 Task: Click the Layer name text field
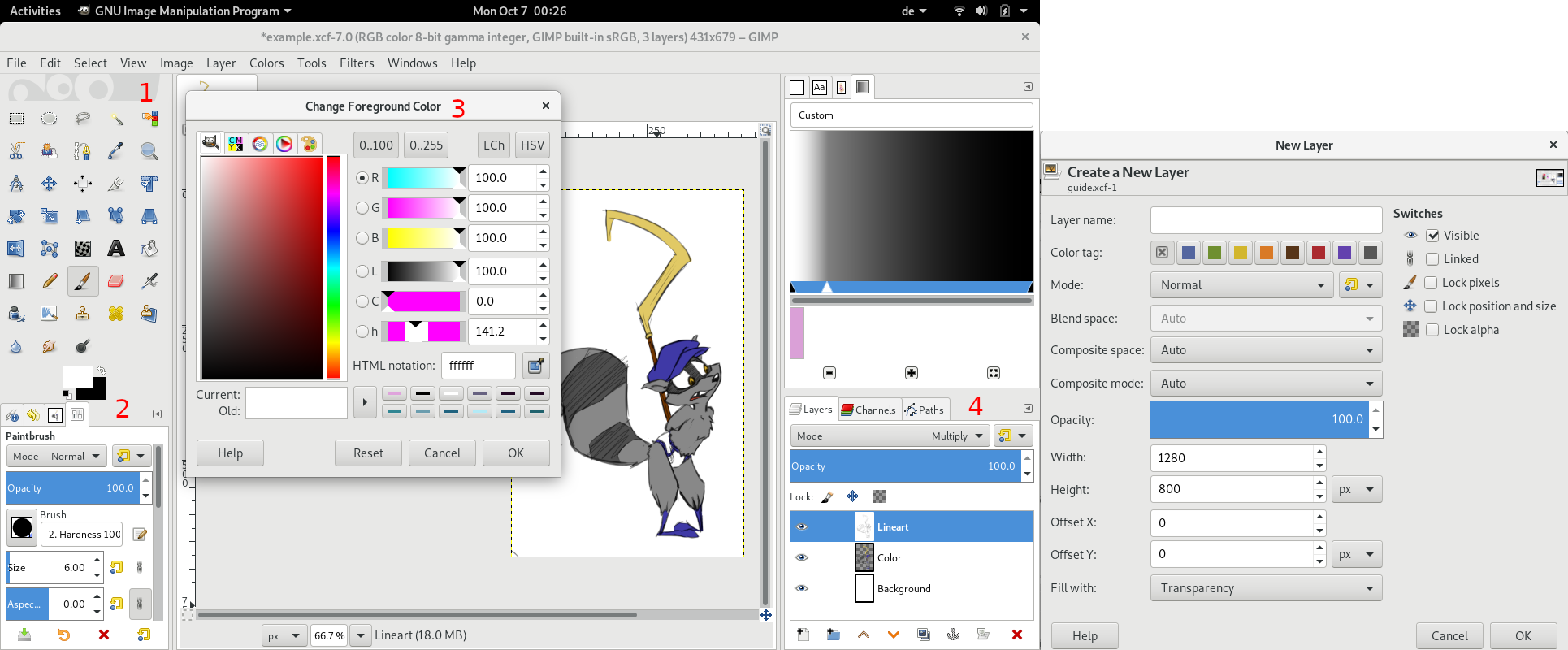tap(1266, 220)
